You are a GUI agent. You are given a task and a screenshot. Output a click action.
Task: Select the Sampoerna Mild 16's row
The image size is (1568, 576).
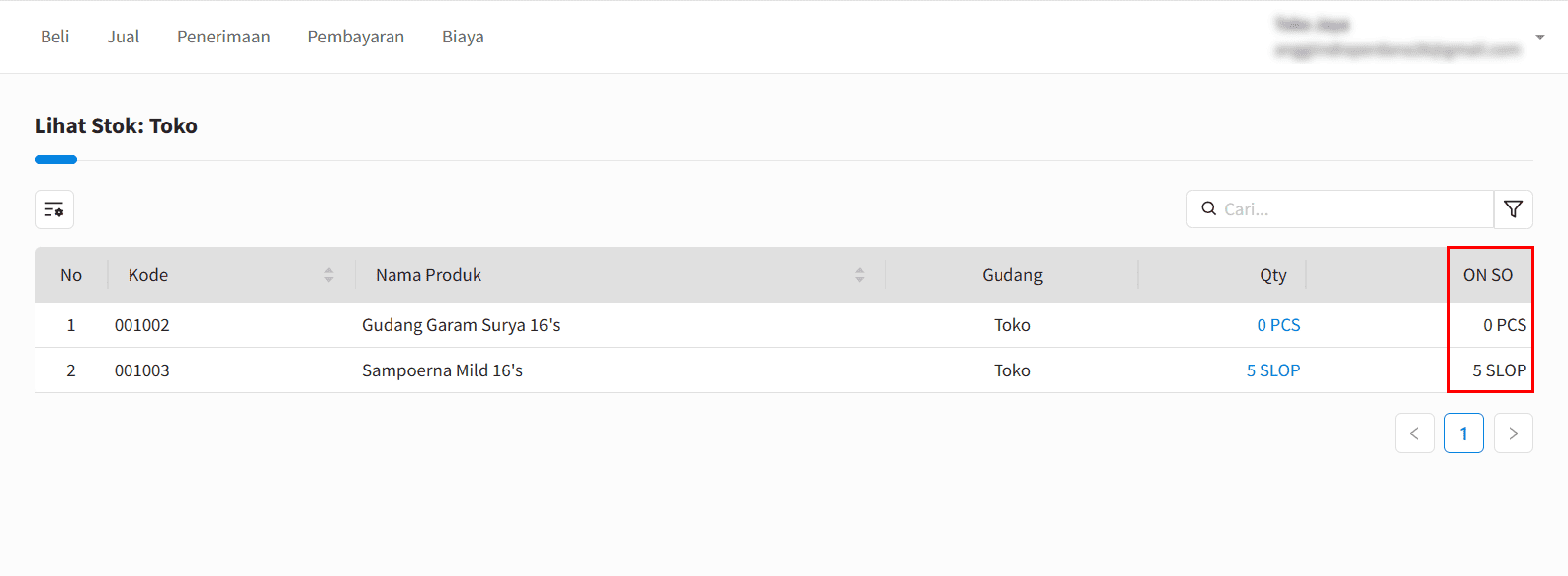coord(784,370)
